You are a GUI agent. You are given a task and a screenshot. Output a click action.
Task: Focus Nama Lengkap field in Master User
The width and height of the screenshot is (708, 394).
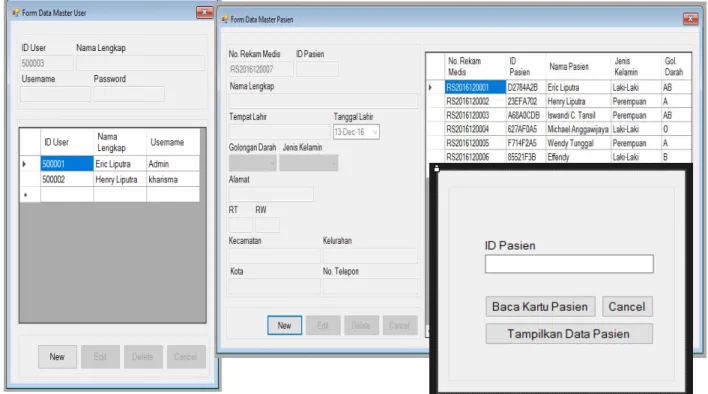click(x=140, y=63)
